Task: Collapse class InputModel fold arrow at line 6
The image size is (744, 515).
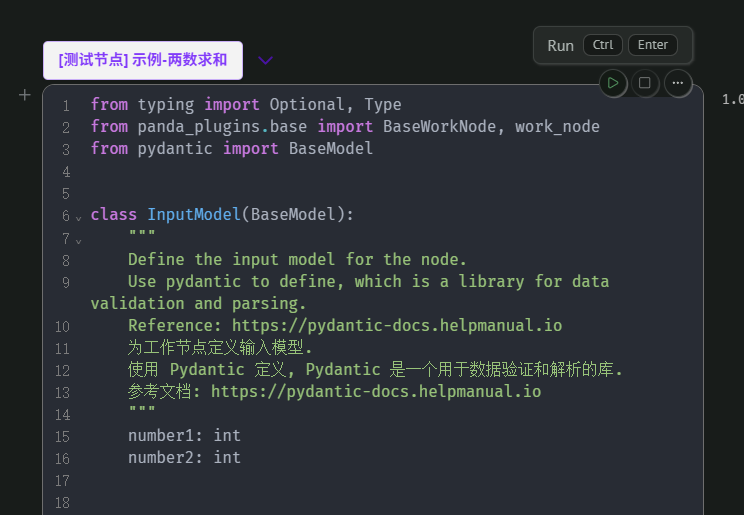Action: tap(79, 218)
